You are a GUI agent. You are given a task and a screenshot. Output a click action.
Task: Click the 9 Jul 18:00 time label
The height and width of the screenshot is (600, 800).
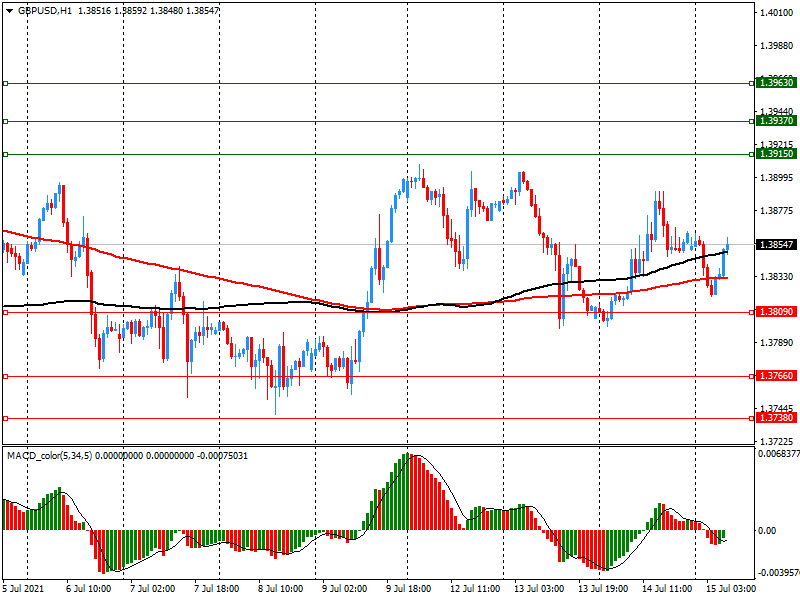[x=409, y=588]
